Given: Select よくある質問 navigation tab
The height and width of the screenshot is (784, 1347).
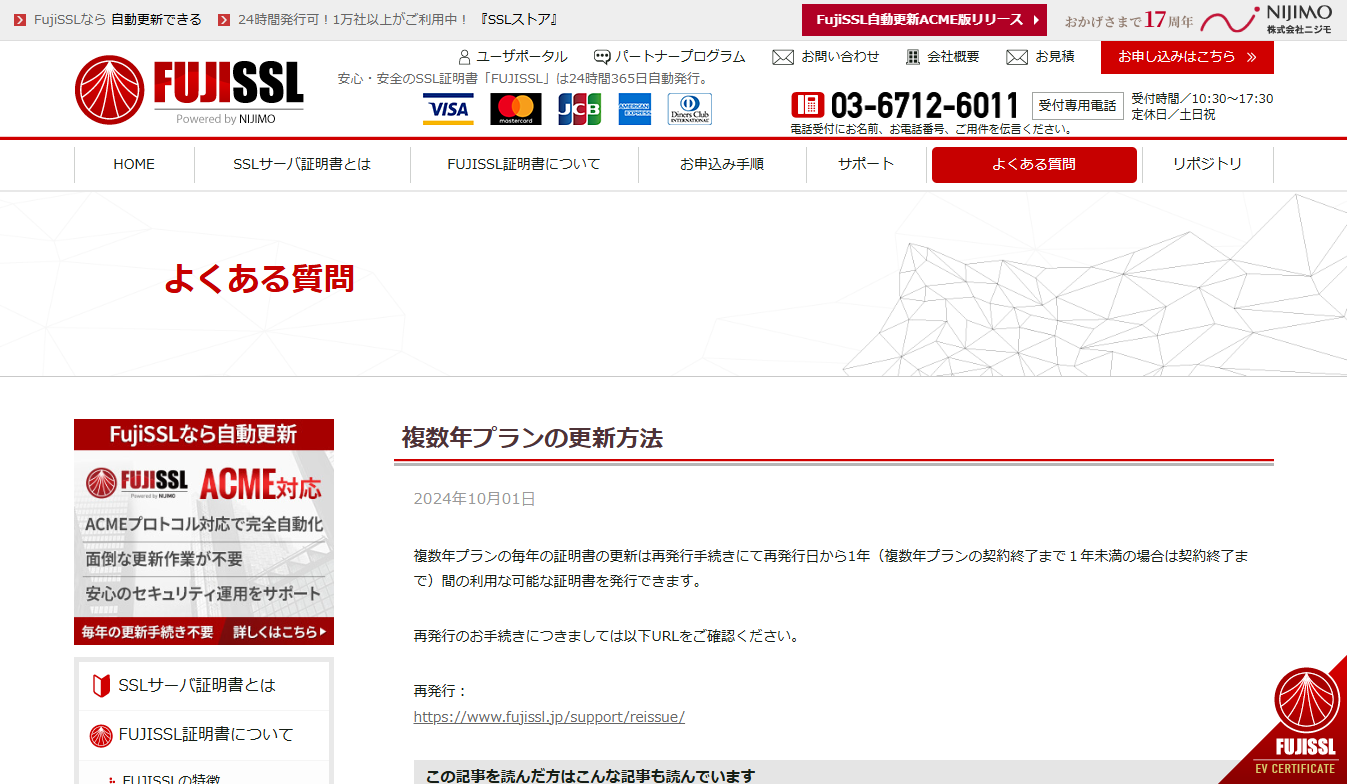Looking at the screenshot, I should pyautogui.click(x=1034, y=164).
